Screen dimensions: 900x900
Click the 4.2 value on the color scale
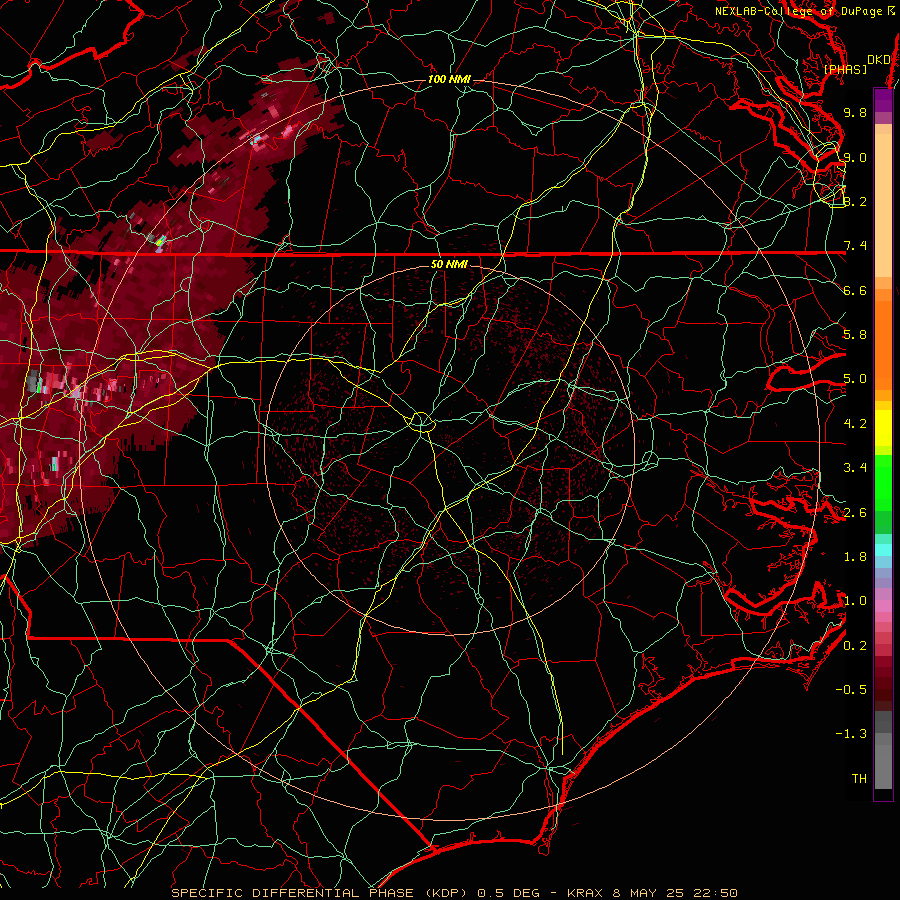855,424
